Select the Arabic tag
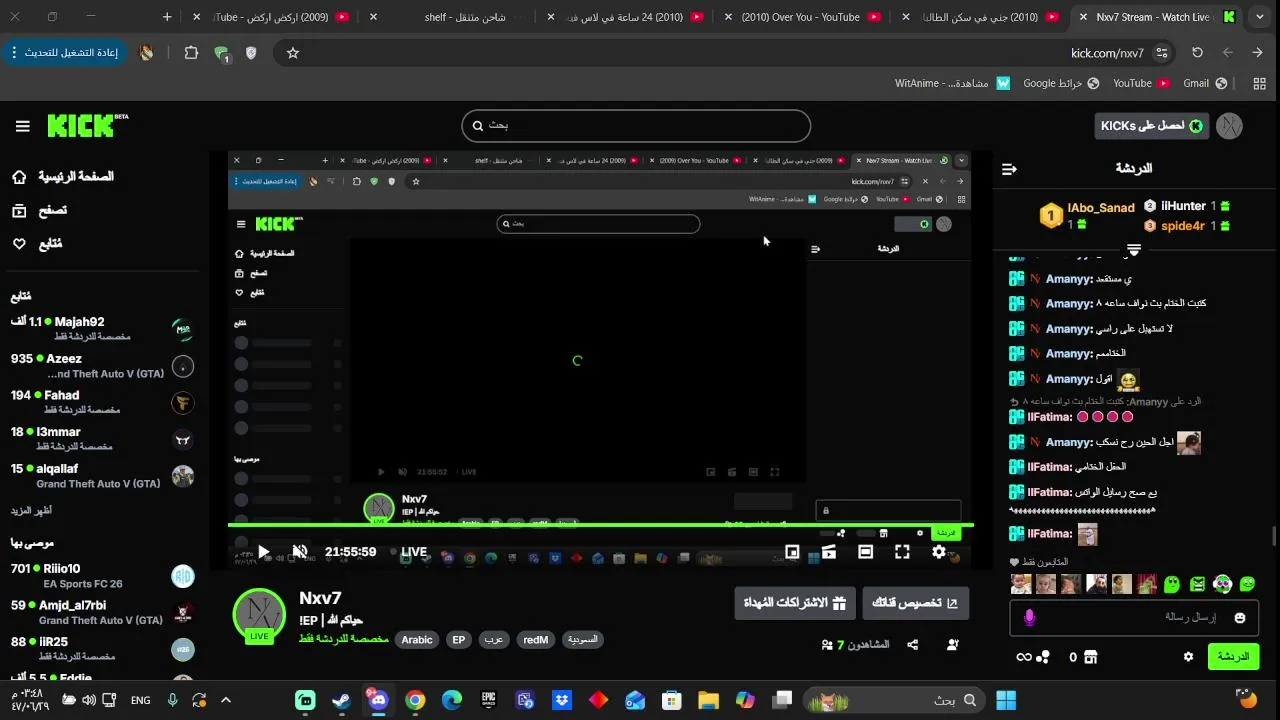The image size is (1280, 720). pyautogui.click(x=417, y=640)
